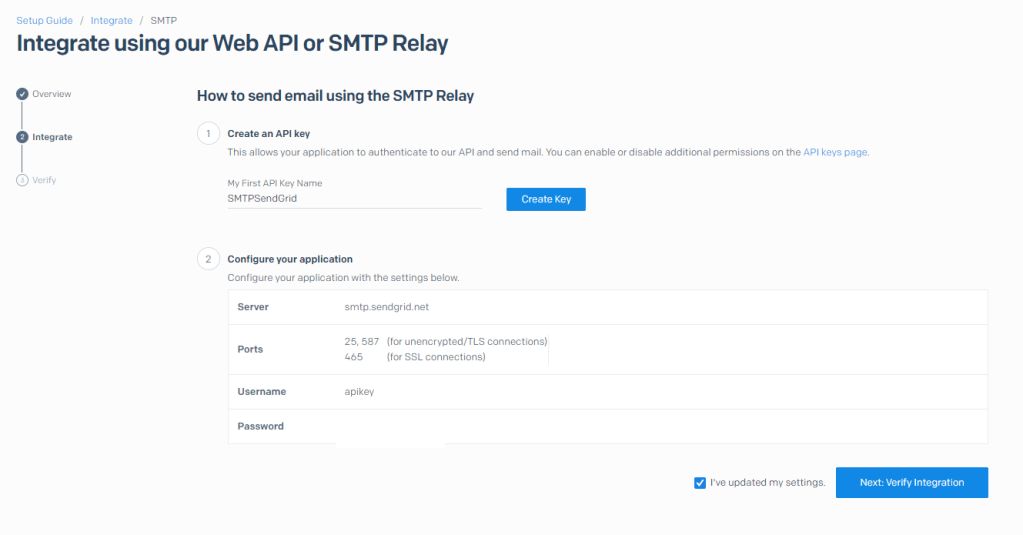
Task: Select the Integrate step label in the sidebar
Action: pos(52,137)
